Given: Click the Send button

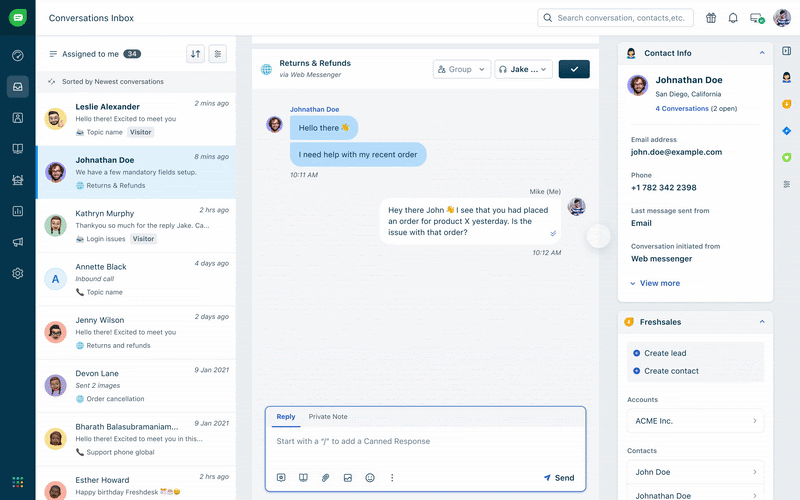Looking at the screenshot, I should 559,478.
